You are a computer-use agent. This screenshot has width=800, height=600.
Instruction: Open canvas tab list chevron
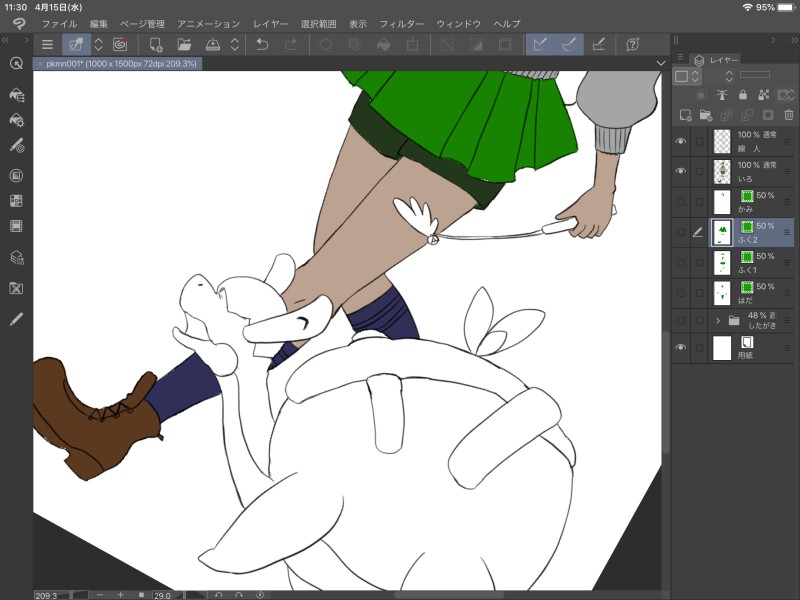pos(661,63)
